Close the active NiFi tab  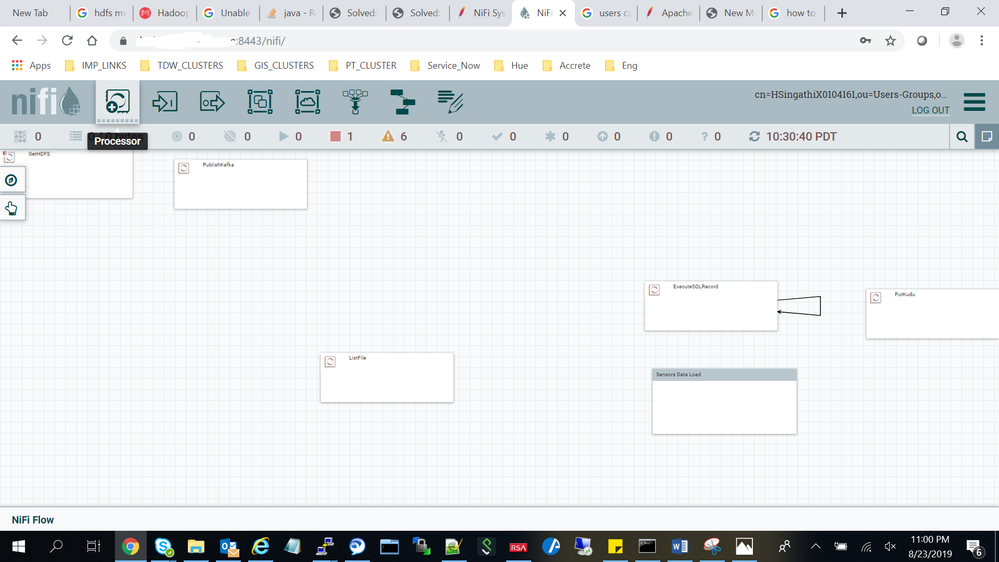click(x=563, y=13)
